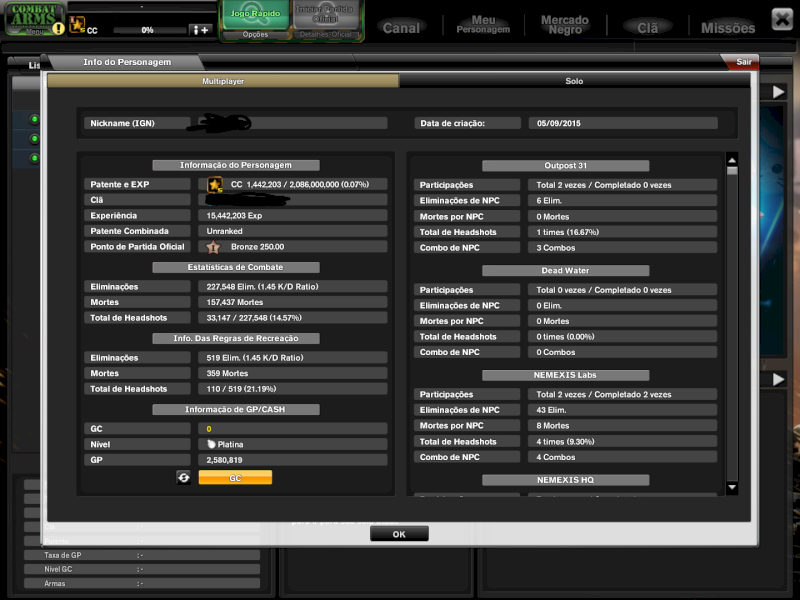Viewport: 800px width, 600px height.
Task: Switch to the Solo tab
Action: point(574,81)
